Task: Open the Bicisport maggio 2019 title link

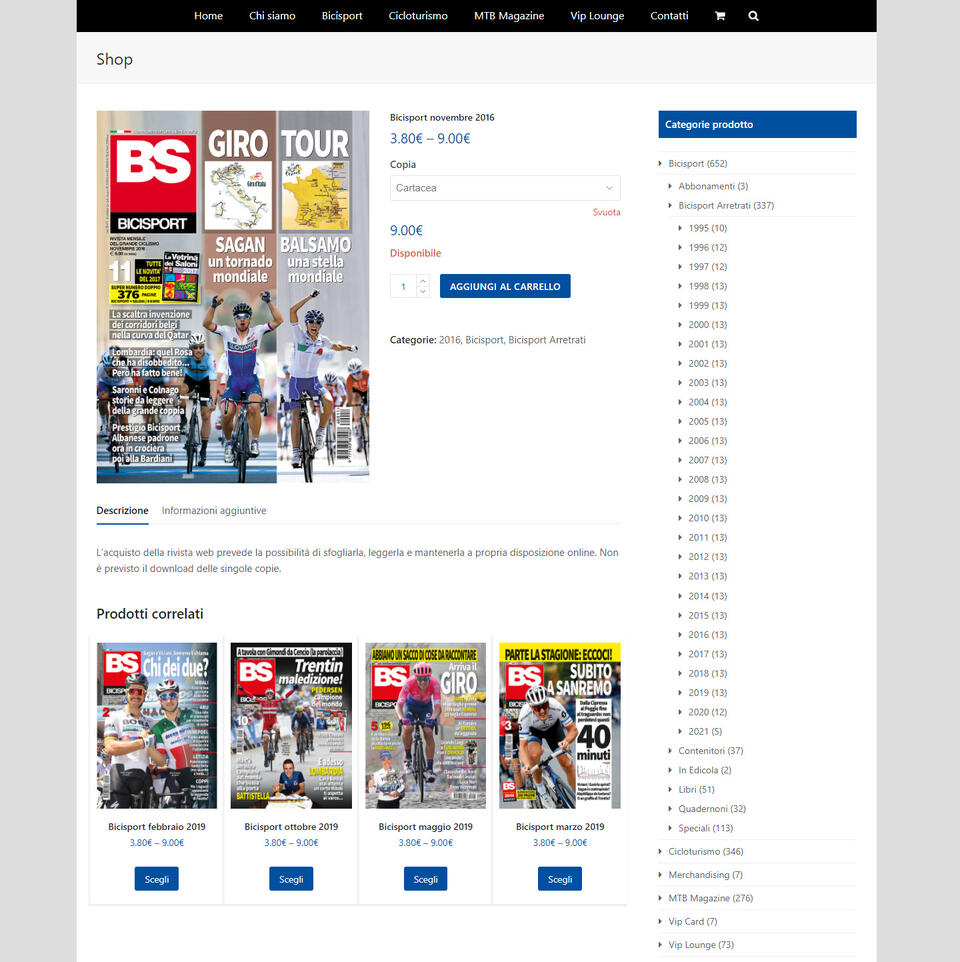Action: coord(425,827)
